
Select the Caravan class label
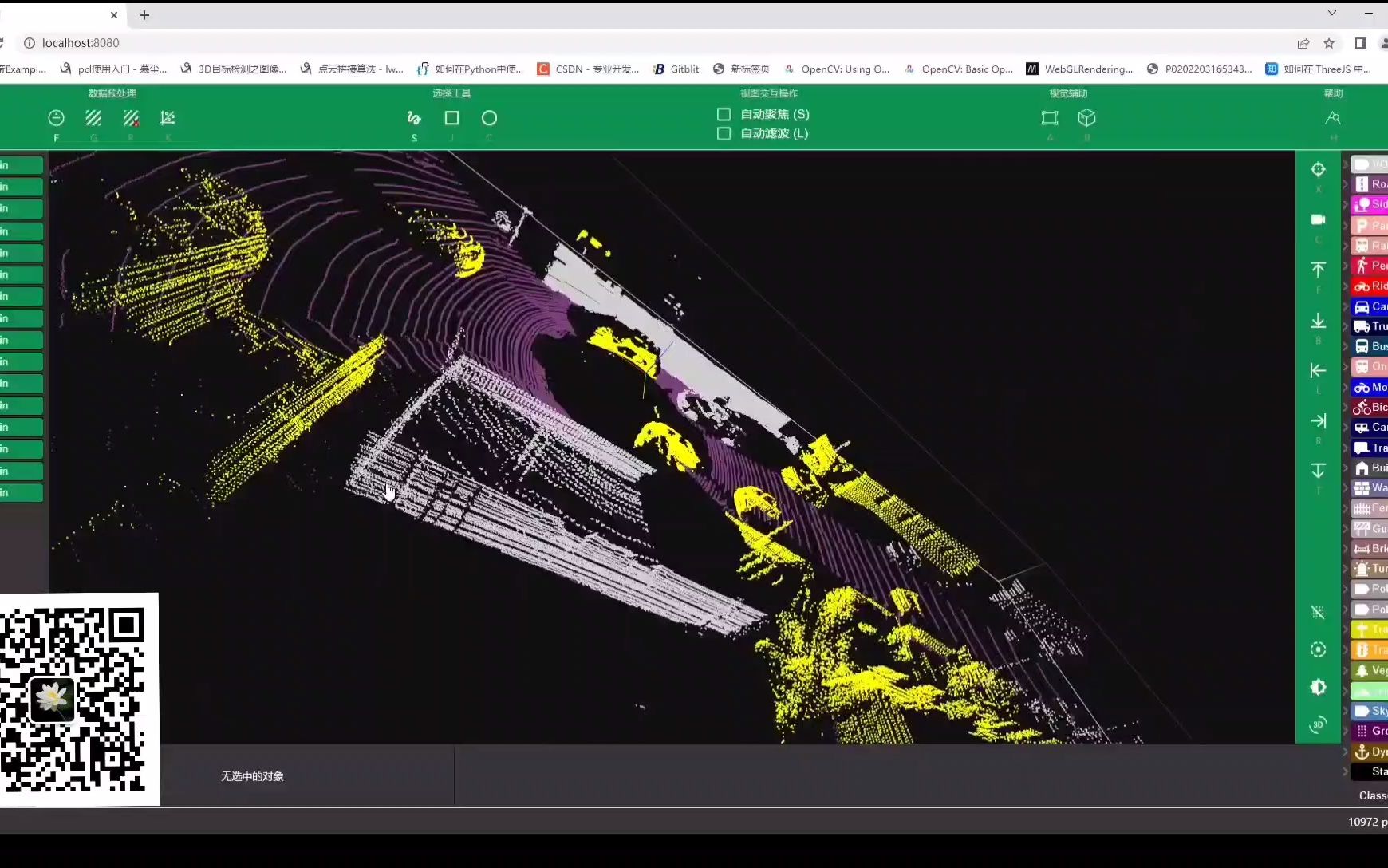(1370, 427)
